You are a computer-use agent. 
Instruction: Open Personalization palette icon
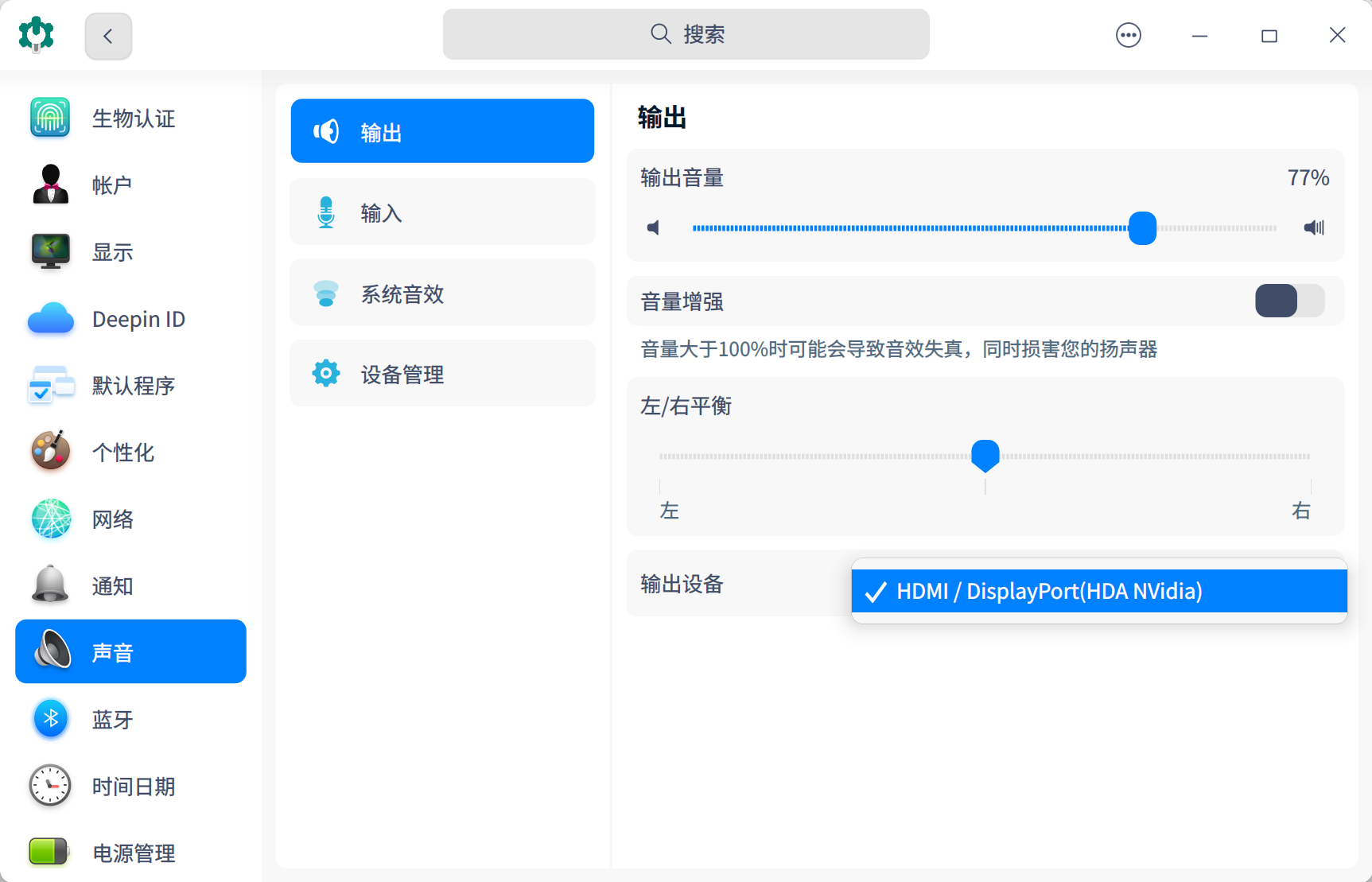(50, 452)
